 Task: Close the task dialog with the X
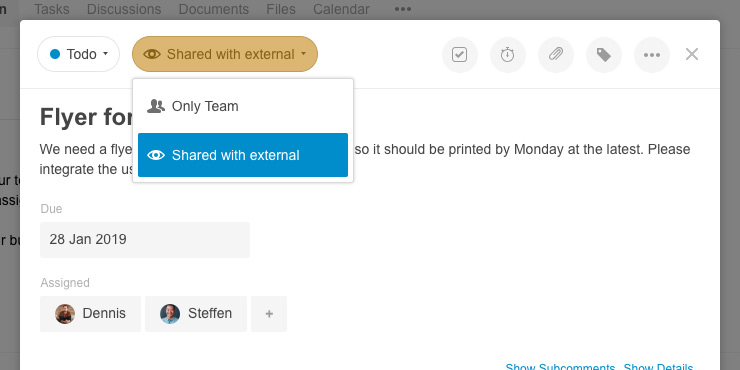tap(692, 55)
